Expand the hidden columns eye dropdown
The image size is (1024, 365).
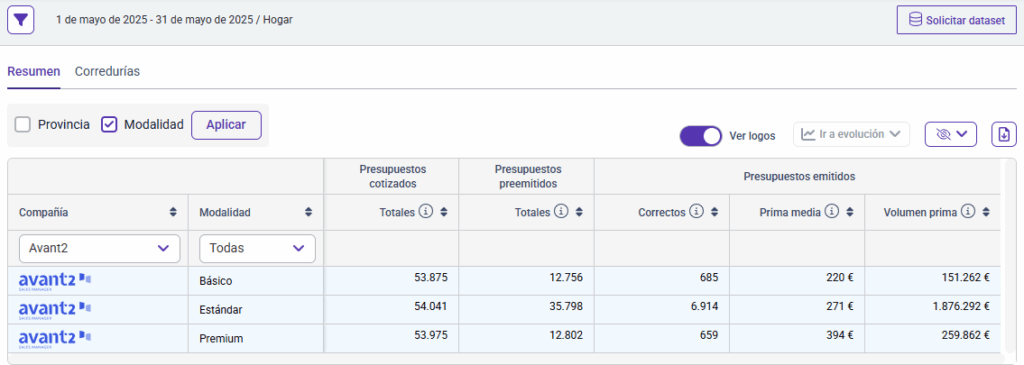(x=951, y=134)
